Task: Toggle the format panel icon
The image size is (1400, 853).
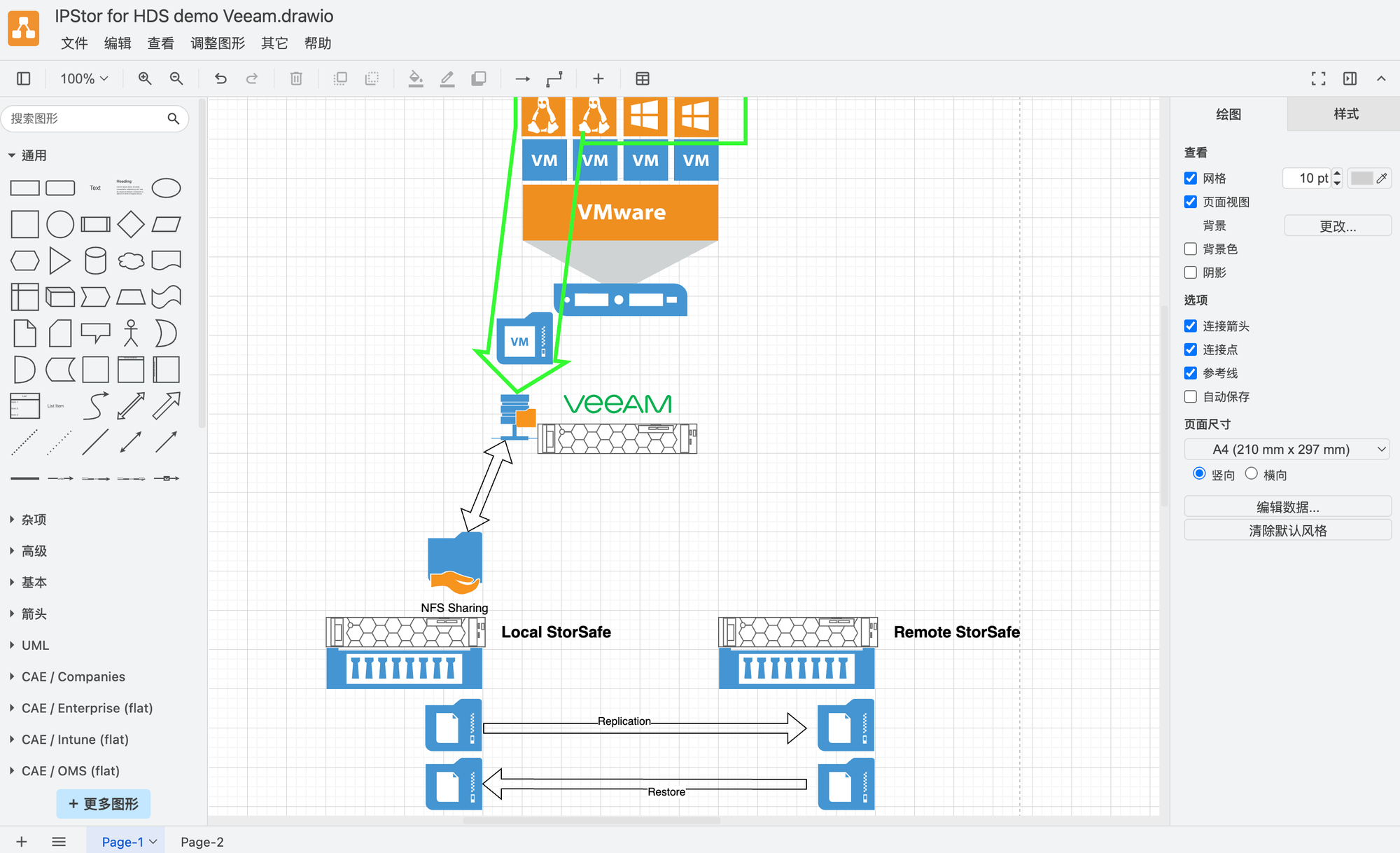Action: coord(1350,78)
